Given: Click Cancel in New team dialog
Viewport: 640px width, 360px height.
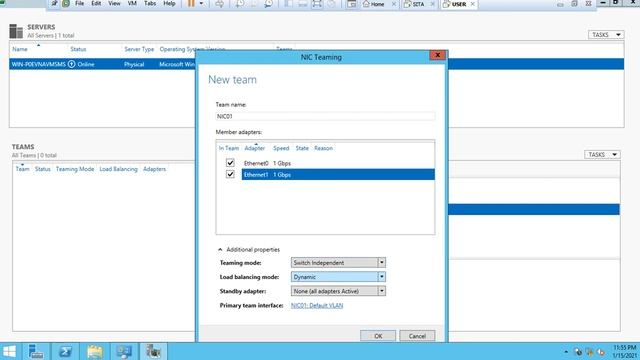Looking at the screenshot, I should point(417,336).
